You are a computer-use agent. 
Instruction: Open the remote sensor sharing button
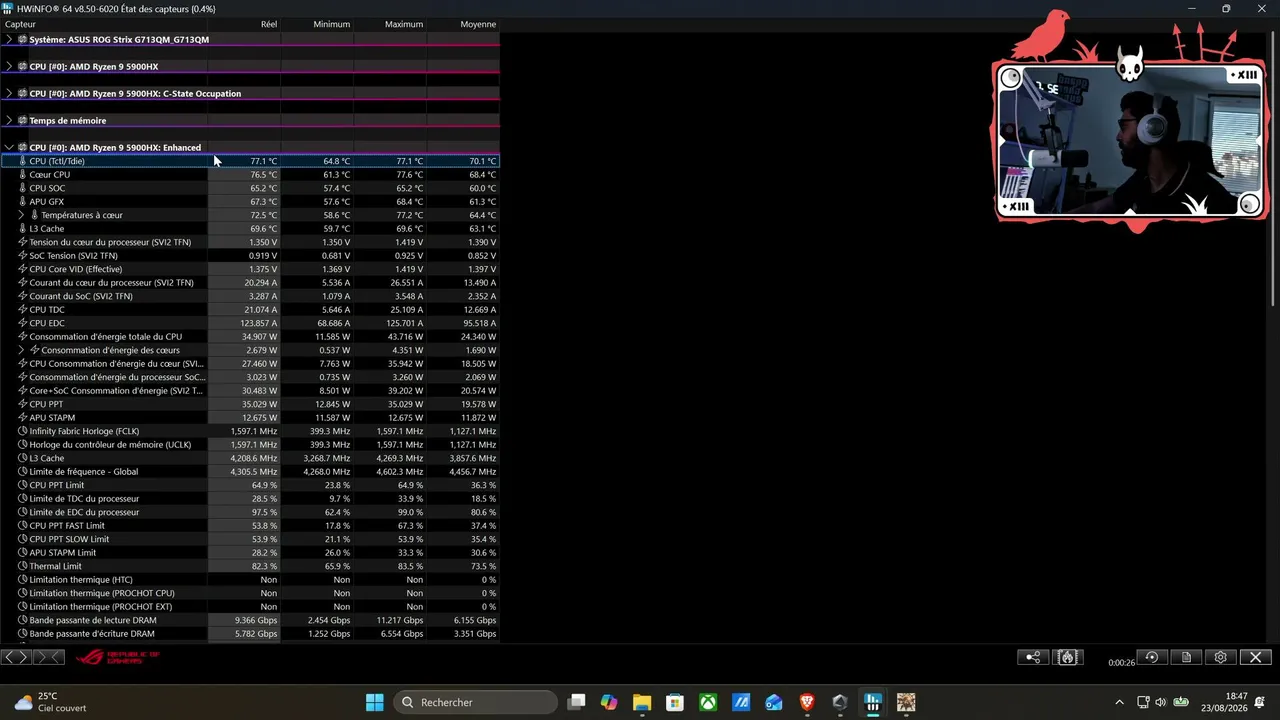click(x=1033, y=657)
